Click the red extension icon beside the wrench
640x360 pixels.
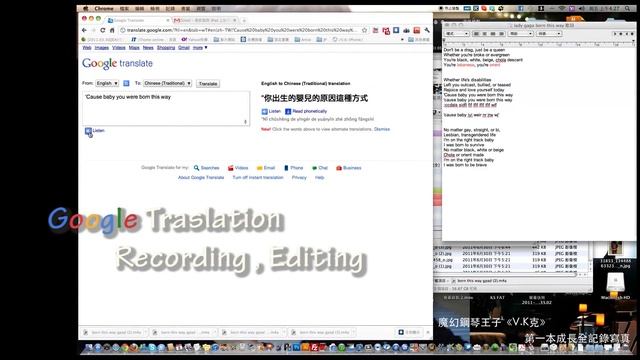417,30
